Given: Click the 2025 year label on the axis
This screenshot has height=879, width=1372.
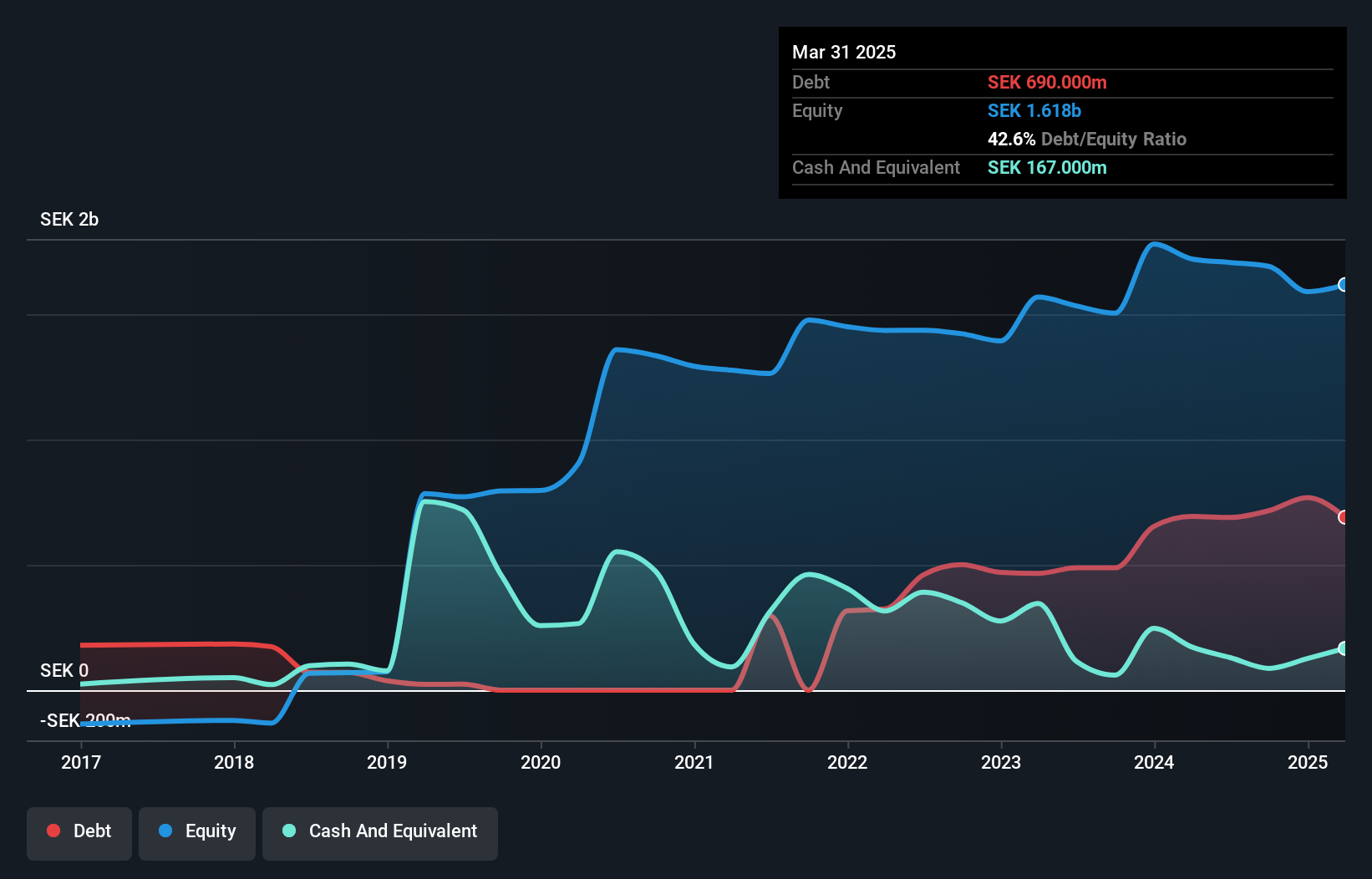Looking at the screenshot, I should pyautogui.click(x=1308, y=762).
